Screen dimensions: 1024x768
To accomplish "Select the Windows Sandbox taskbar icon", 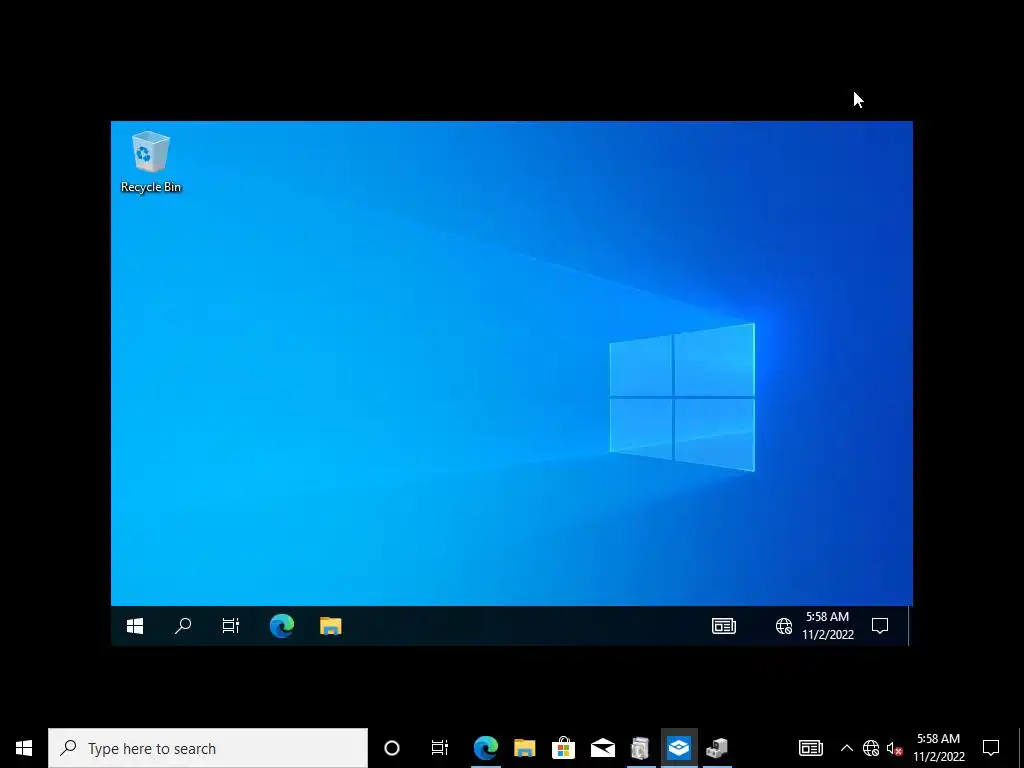I will pos(679,748).
